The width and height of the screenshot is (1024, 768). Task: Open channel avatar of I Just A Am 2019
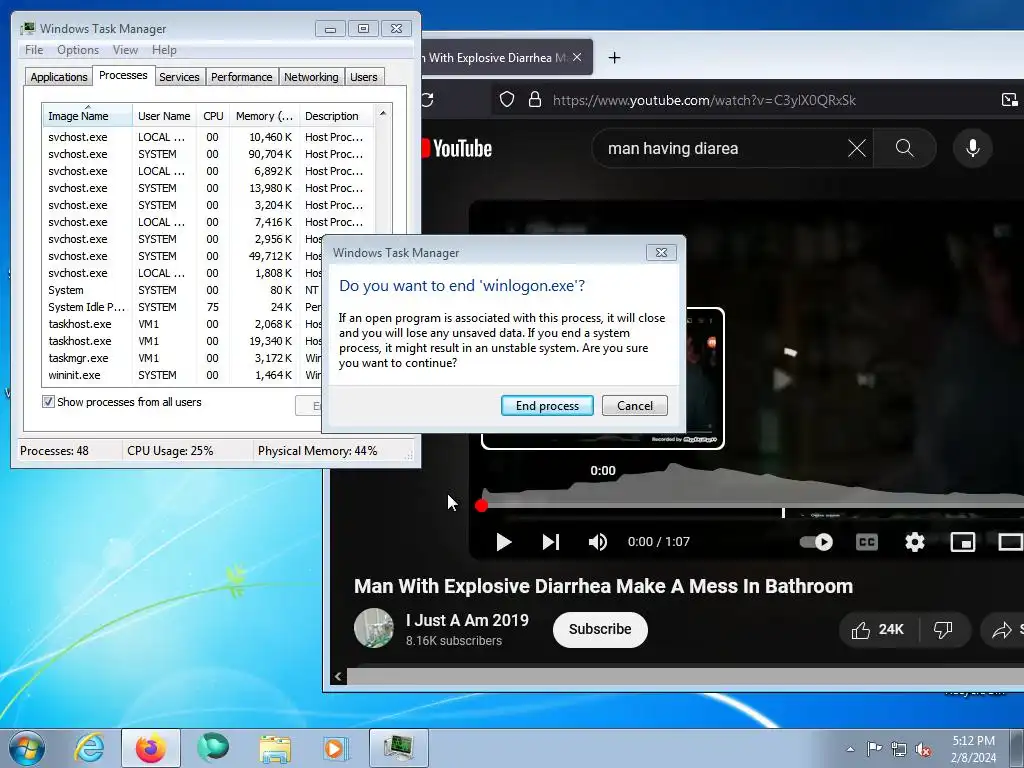pyautogui.click(x=374, y=628)
